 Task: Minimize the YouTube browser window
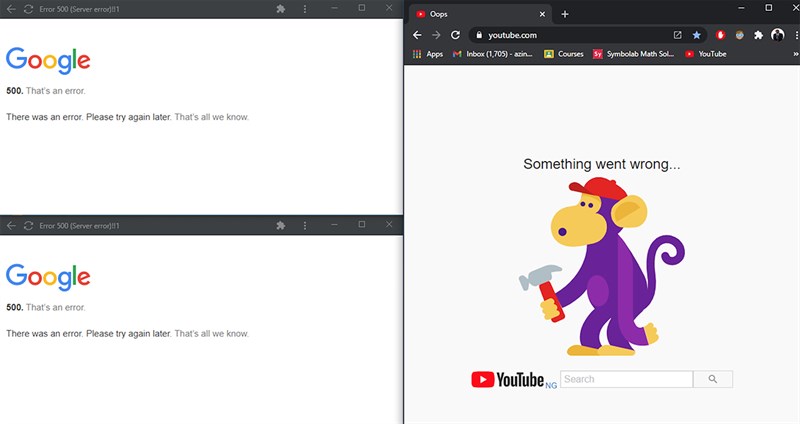tap(741, 8)
